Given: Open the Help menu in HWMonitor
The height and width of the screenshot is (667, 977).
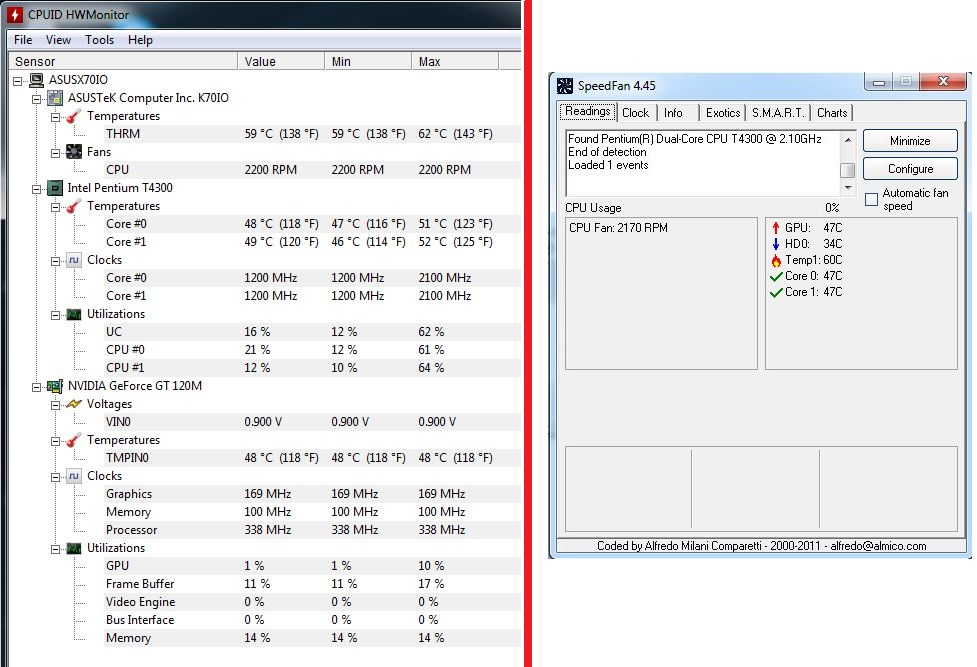Looking at the screenshot, I should click(x=140, y=40).
